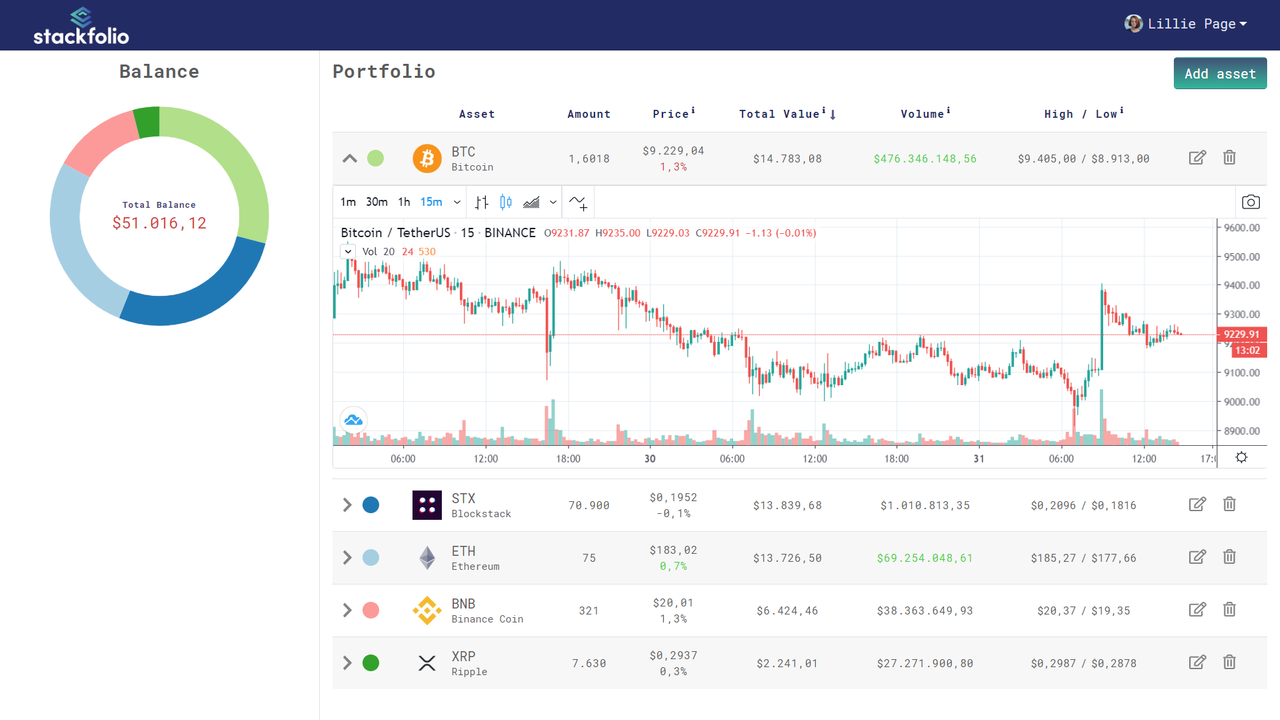
Task: Click the light blue ETH color dot
Action: click(x=371, y=558)
